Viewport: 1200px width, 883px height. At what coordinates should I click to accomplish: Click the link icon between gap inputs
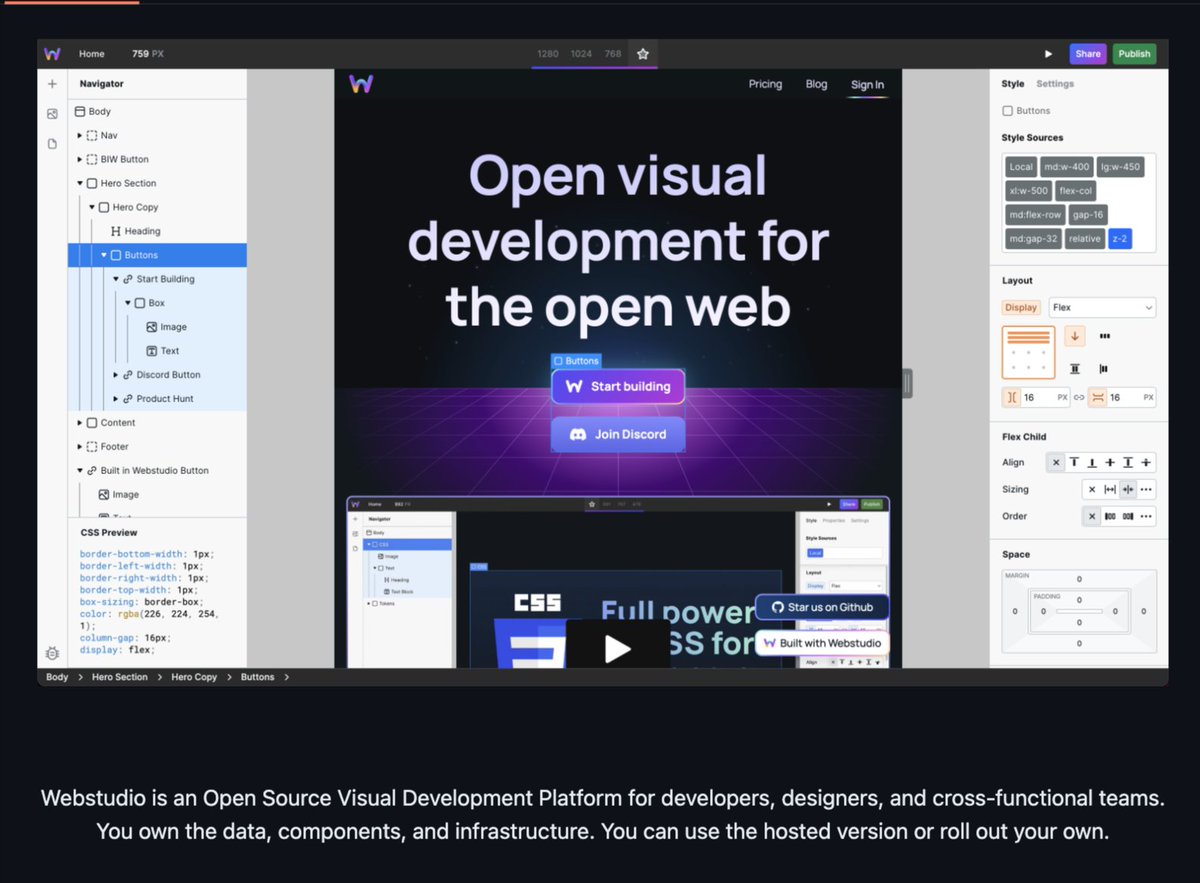[x=1079, y=397]
